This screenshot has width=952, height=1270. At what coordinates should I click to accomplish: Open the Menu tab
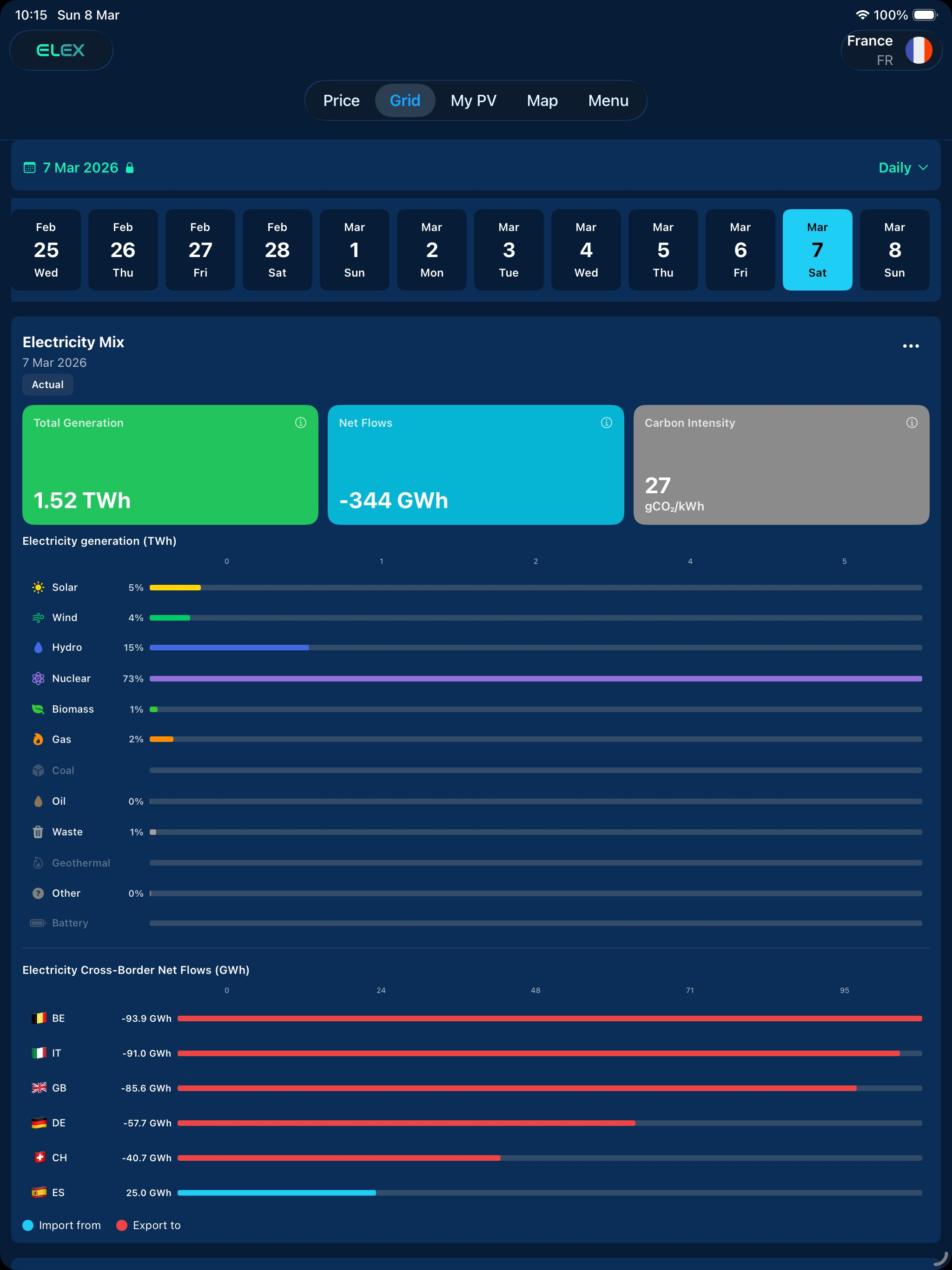tap(608, 100)
